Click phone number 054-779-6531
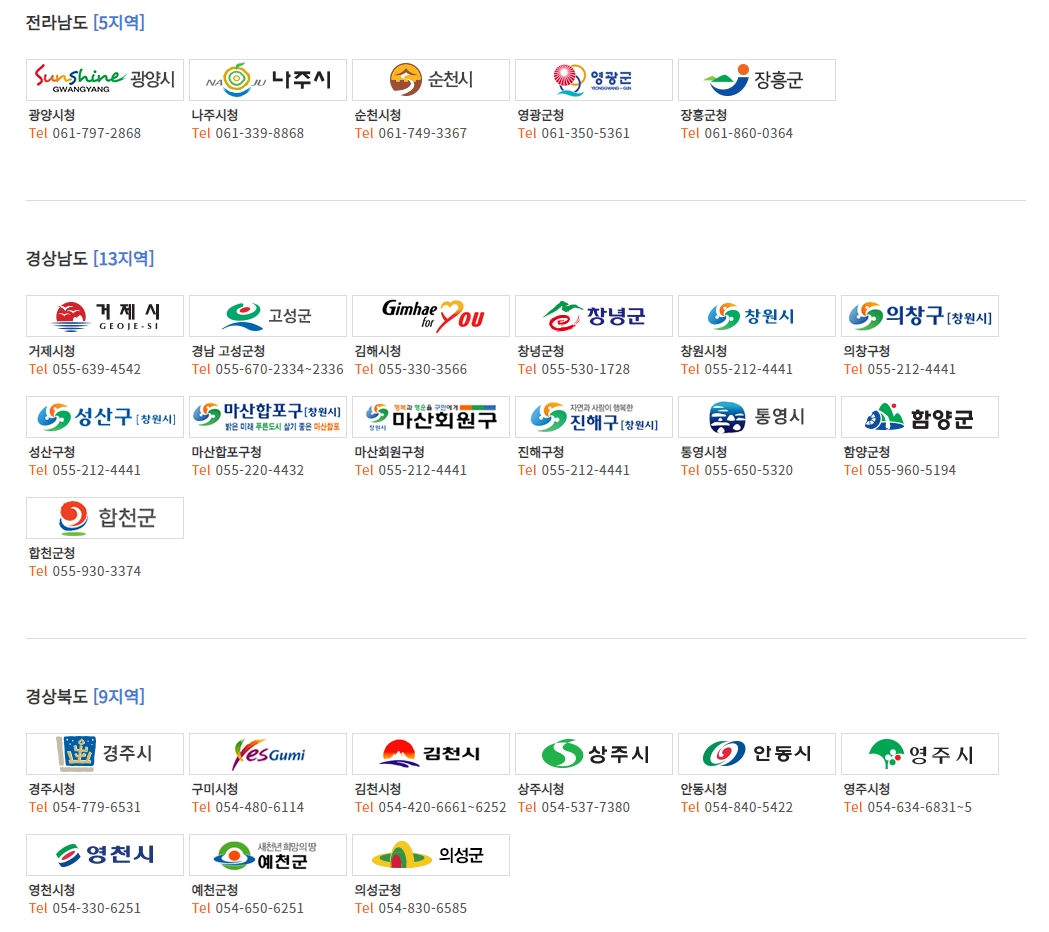Screen dimensions: 1049x932 (96, 808)
